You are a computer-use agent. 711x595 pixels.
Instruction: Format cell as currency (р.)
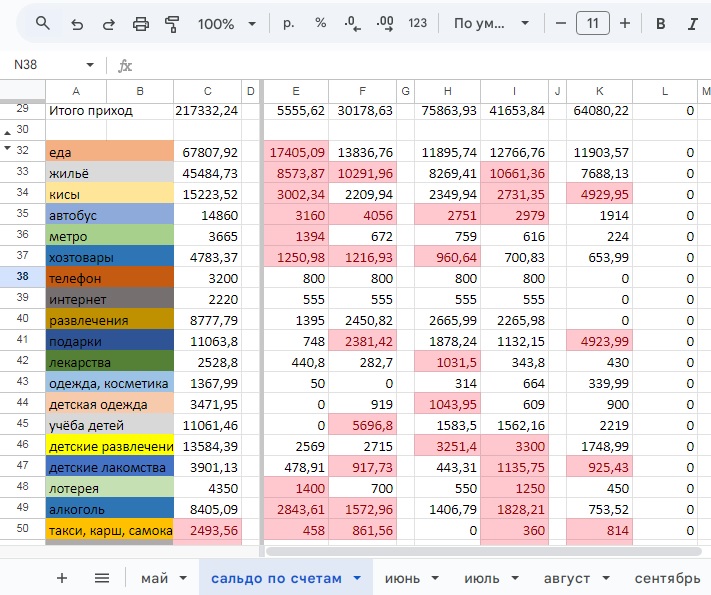(288, 23)
